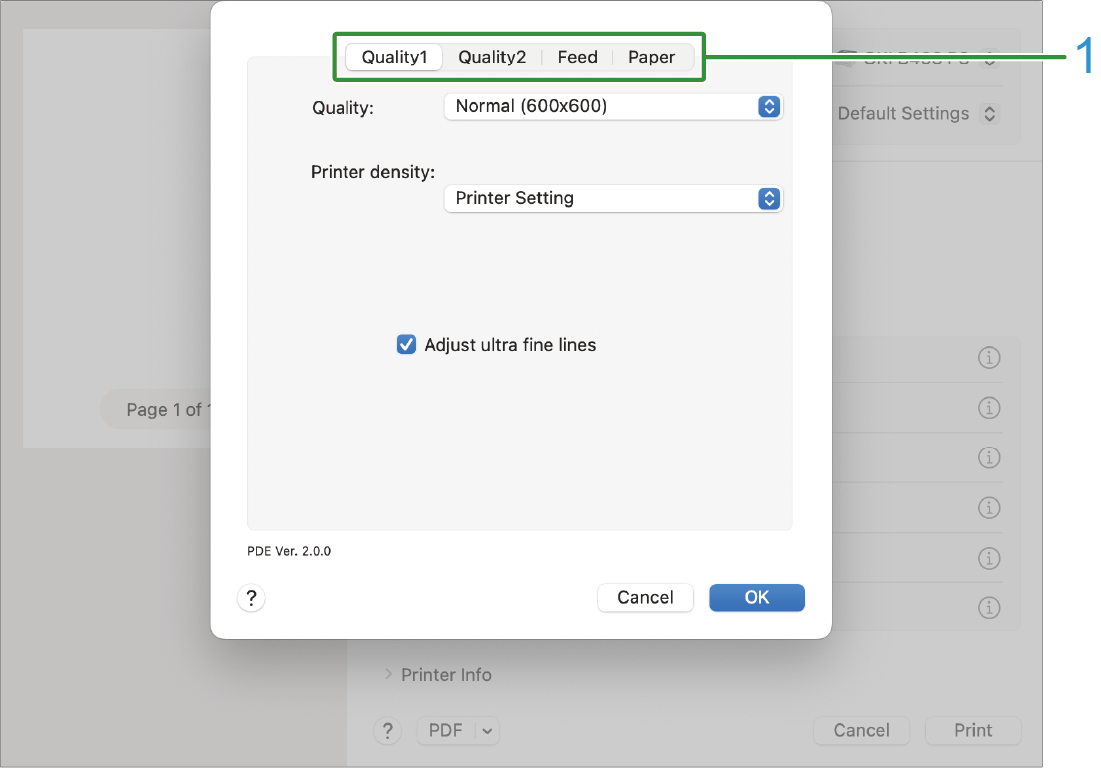
Task: Open the first info icon in the options list
Action: click(989, 358)
